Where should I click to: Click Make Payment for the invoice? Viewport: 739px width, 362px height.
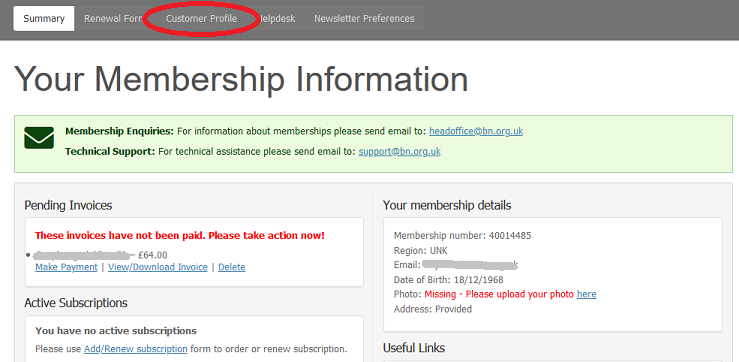click(x=66, y=267)
